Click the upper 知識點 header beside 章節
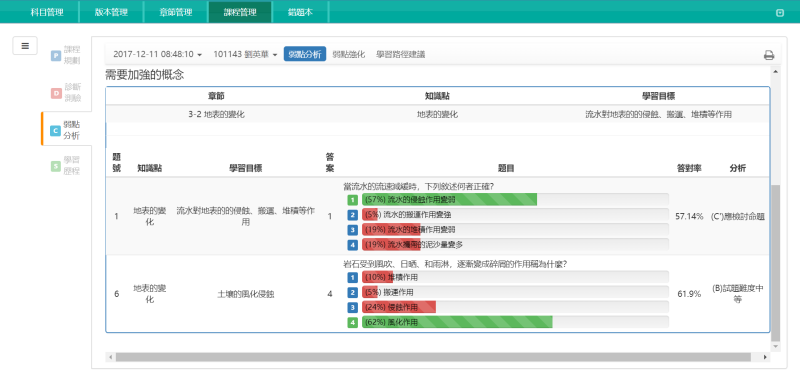Screen dimensions: 800x384 tap(437, 96)
